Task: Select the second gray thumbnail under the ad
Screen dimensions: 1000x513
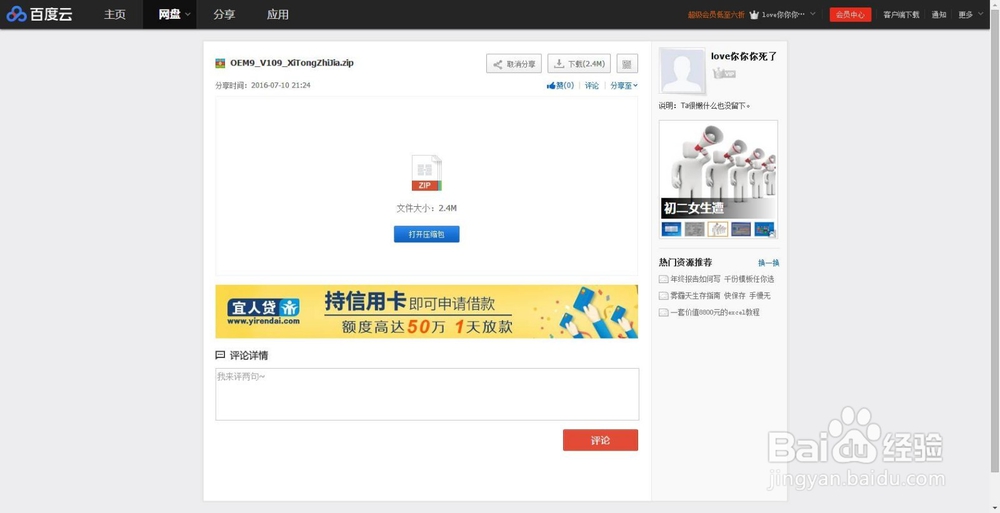Action: [695, 229]
